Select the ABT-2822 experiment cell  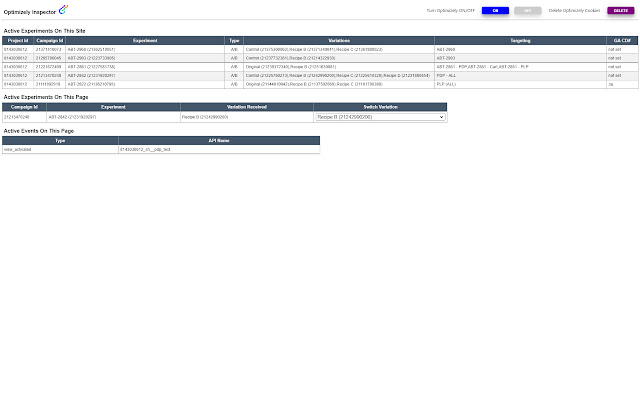pyautogui.click(x=145, y=84)
